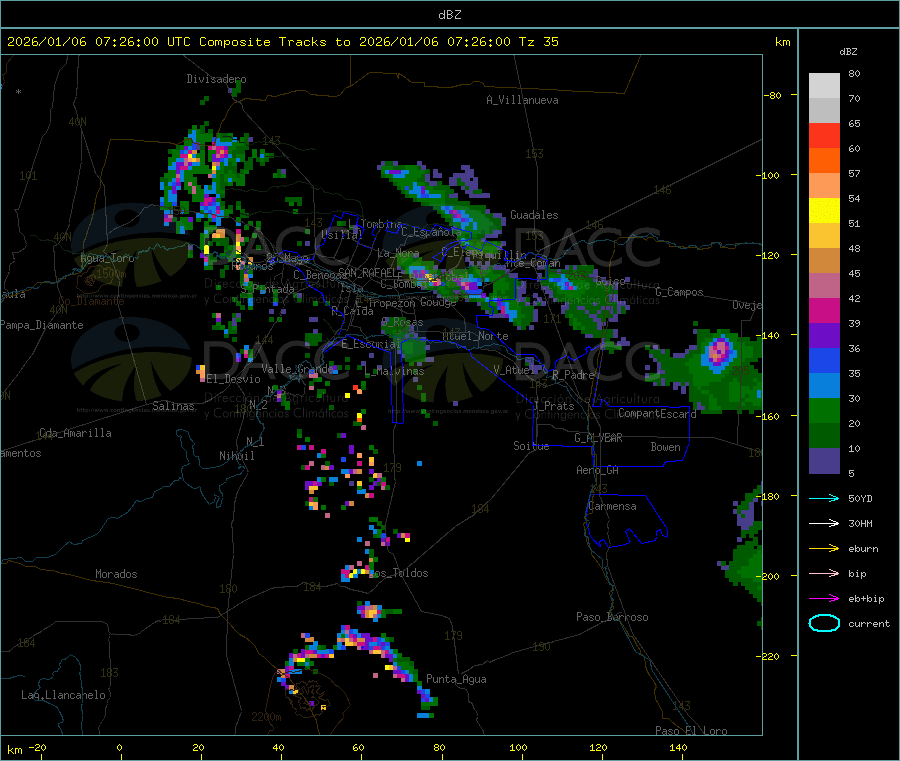Click the 30HM white arrow legend icon
The width and height of the screenshot is (900, 761).
click(824, 523)
